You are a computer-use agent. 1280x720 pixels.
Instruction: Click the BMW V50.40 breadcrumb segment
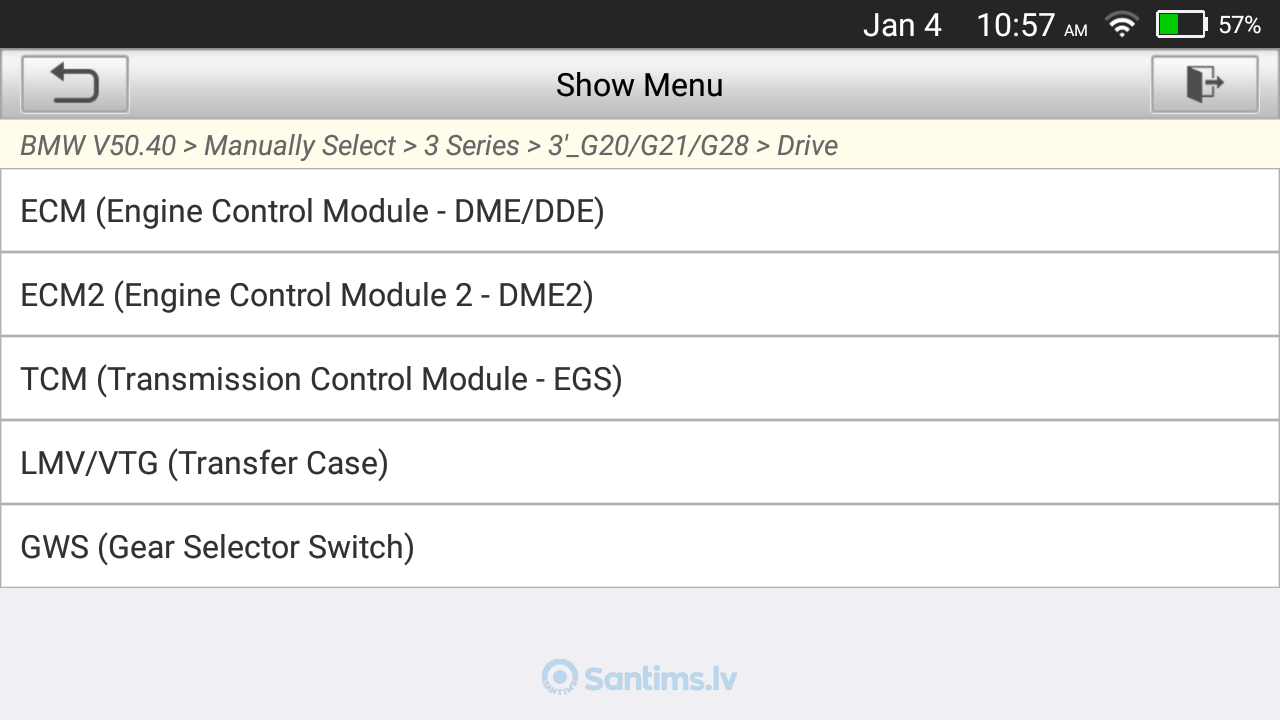[98, 146]
